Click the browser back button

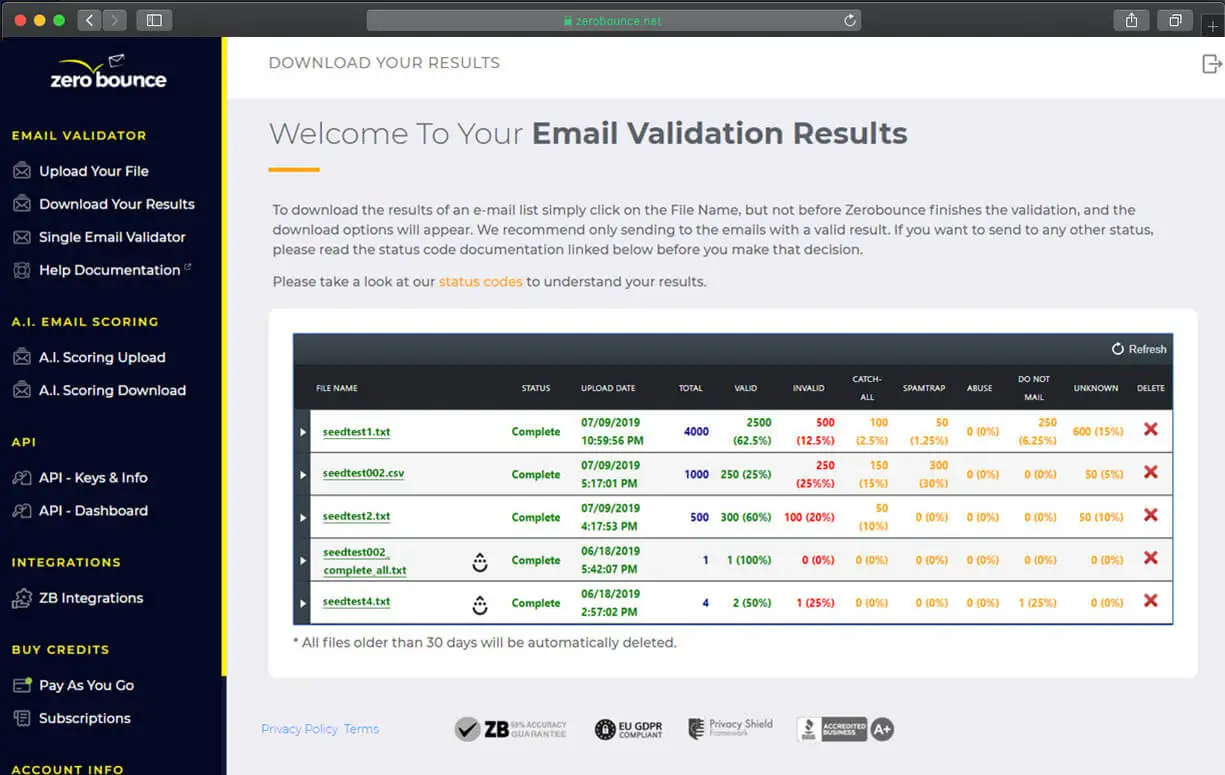(x=89, y=20)
